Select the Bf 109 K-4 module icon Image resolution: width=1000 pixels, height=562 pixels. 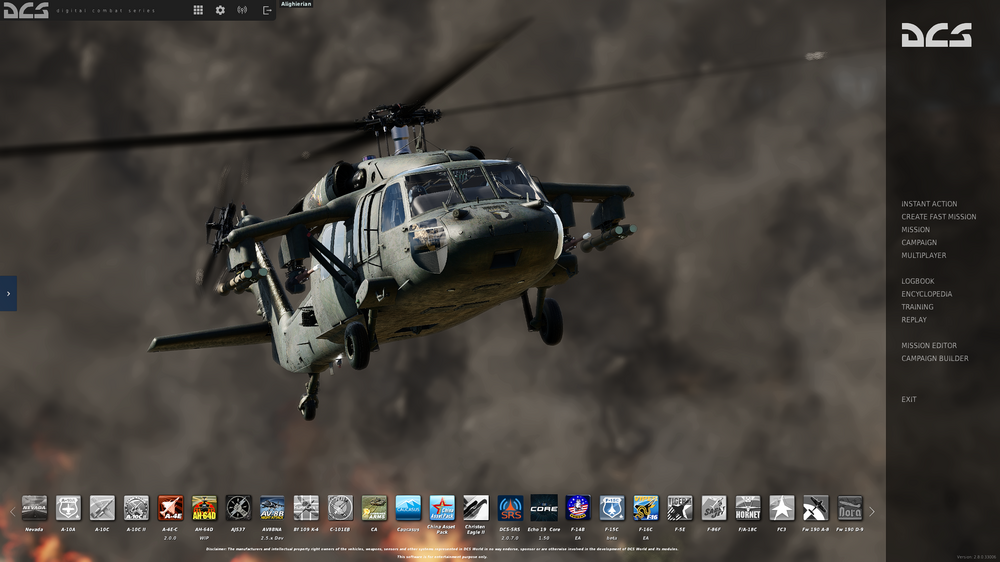[x=306, y=508]
